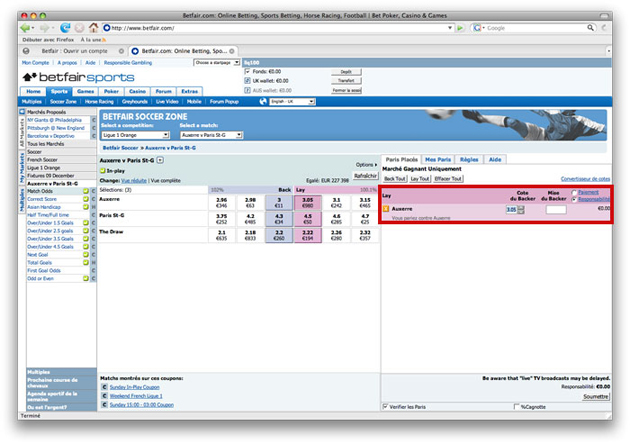Click the Effacer Tout button
The height and width of the screenshot is (444, 630).
[x=448, y=179]
